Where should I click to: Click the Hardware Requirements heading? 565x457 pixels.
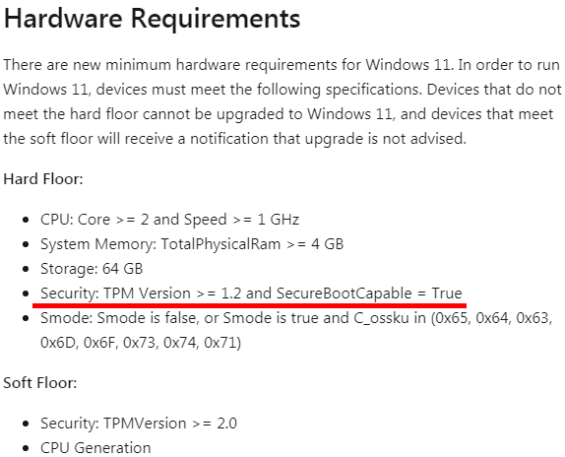coord(152,18)
